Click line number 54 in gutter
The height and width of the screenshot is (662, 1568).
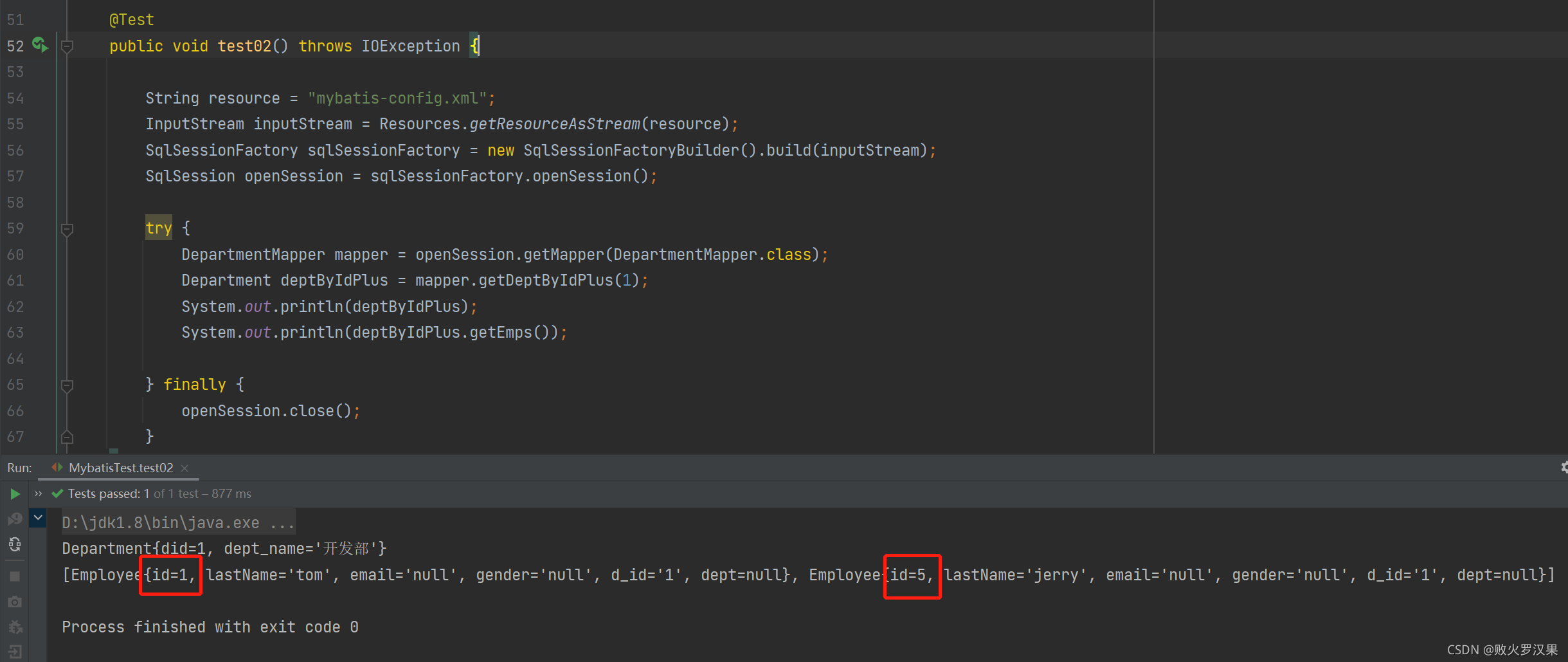(15, 98)
